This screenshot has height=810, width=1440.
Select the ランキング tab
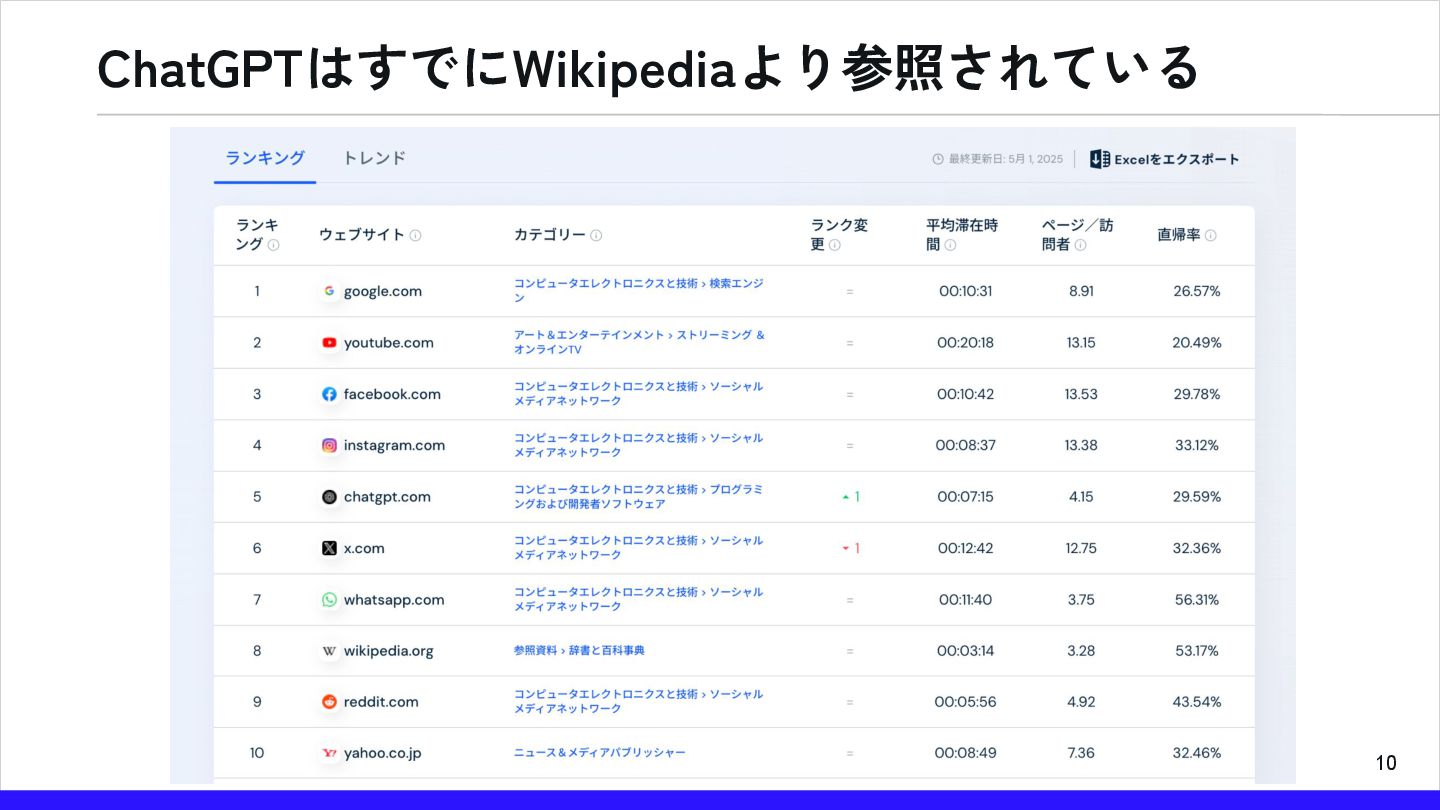click(265, 158)
